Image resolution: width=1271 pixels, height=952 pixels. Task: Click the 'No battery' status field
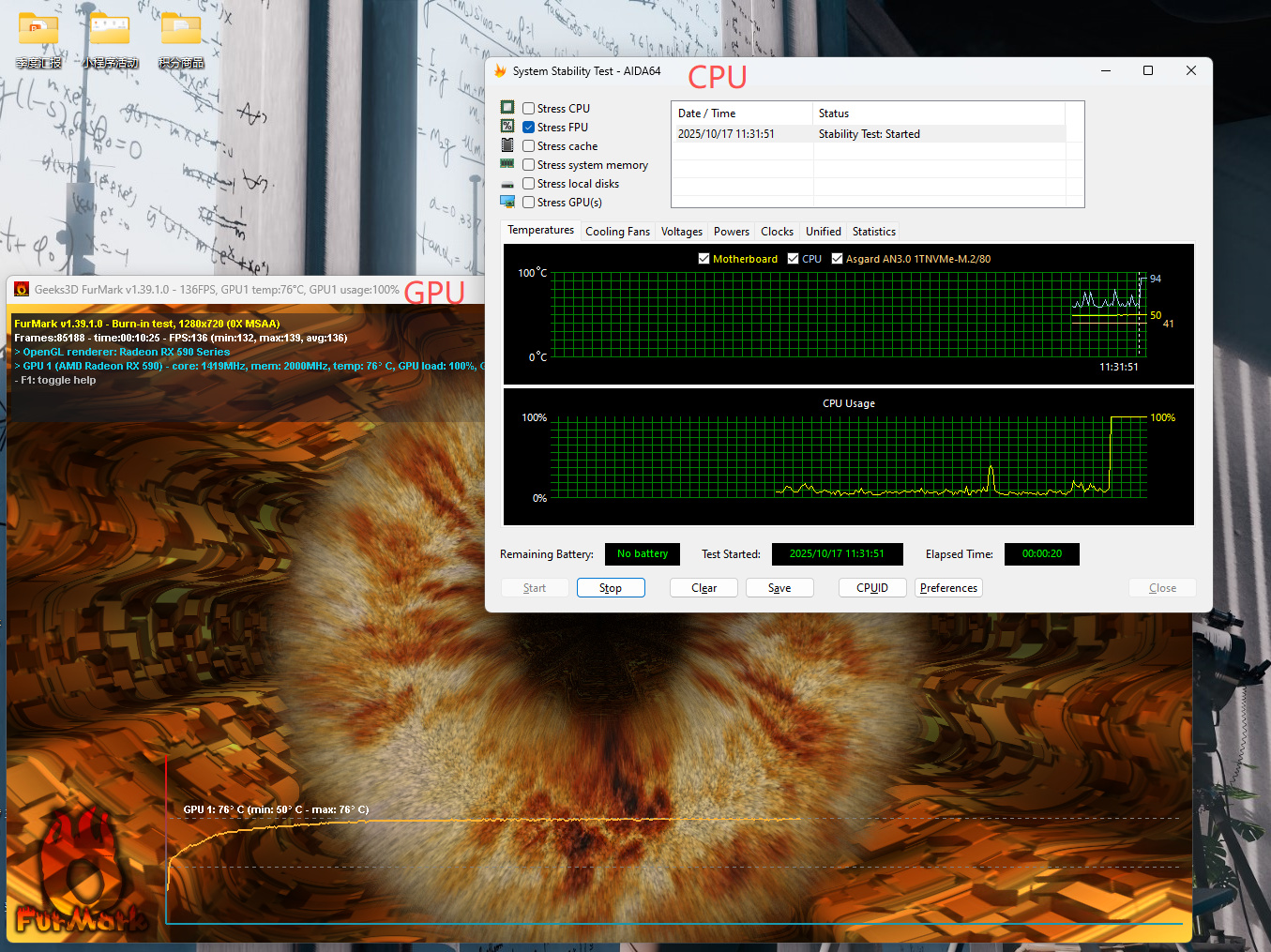click(643, 554)
